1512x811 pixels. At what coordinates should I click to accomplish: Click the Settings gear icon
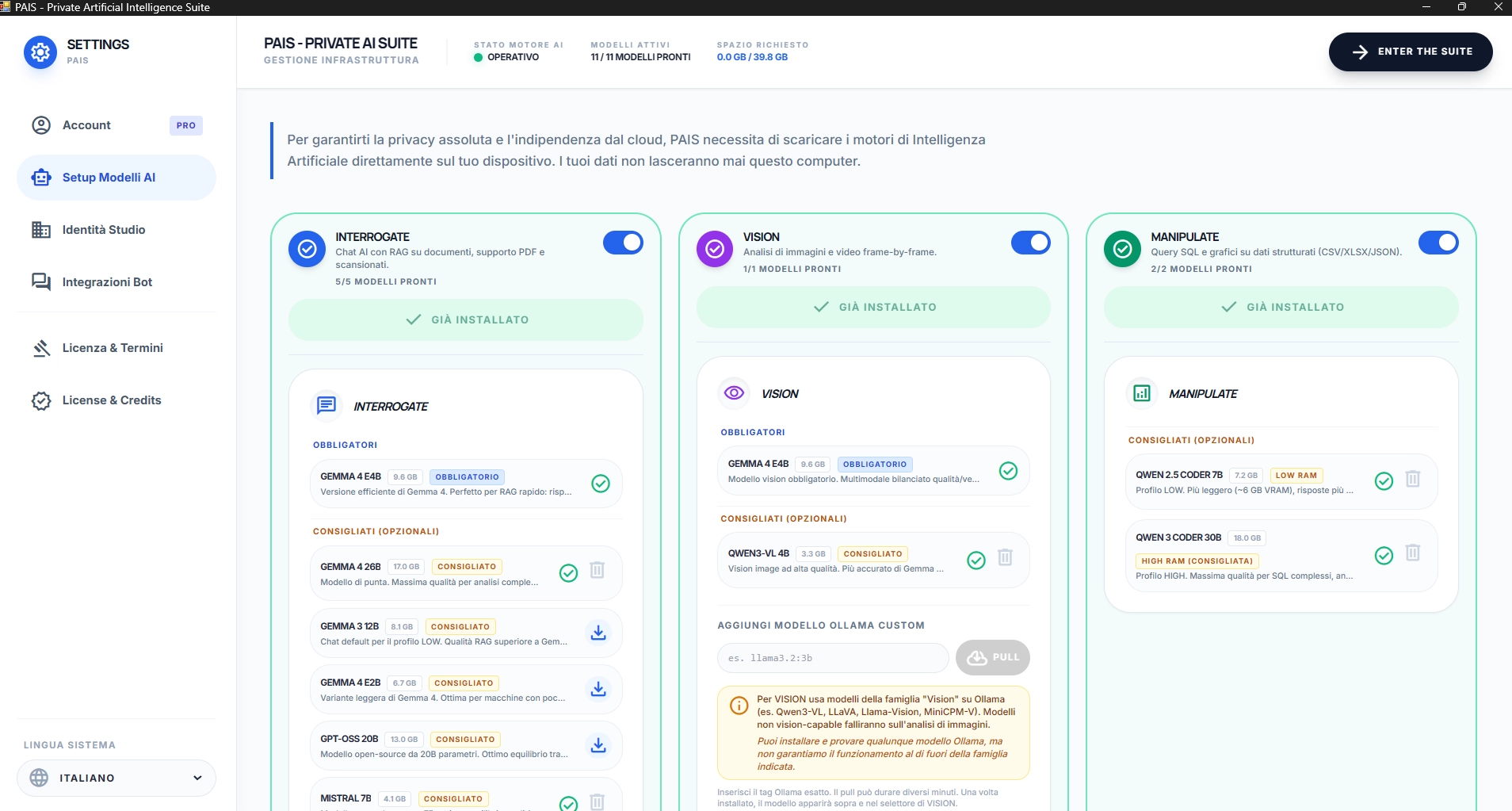(x=40, y=52)
